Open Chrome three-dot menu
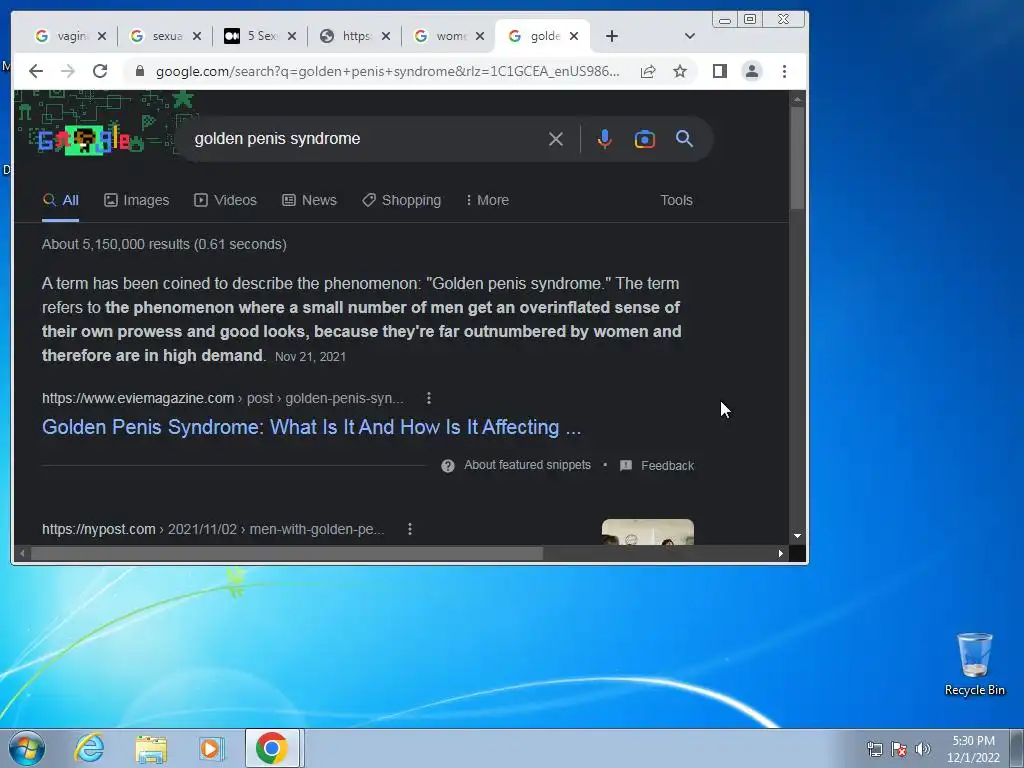 tap(784, 71)
